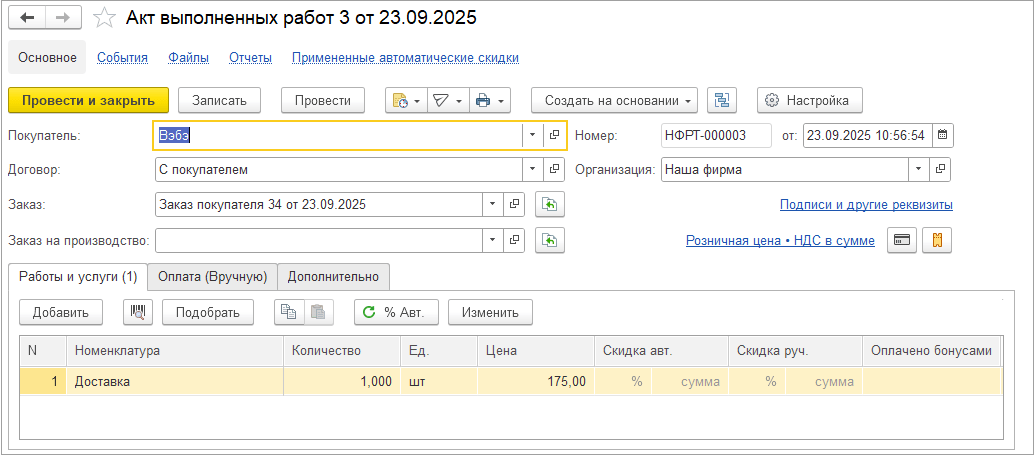This screenshot has height=455, width=1034.
Task: Switch to the Основное section
Action: [47, 57]
